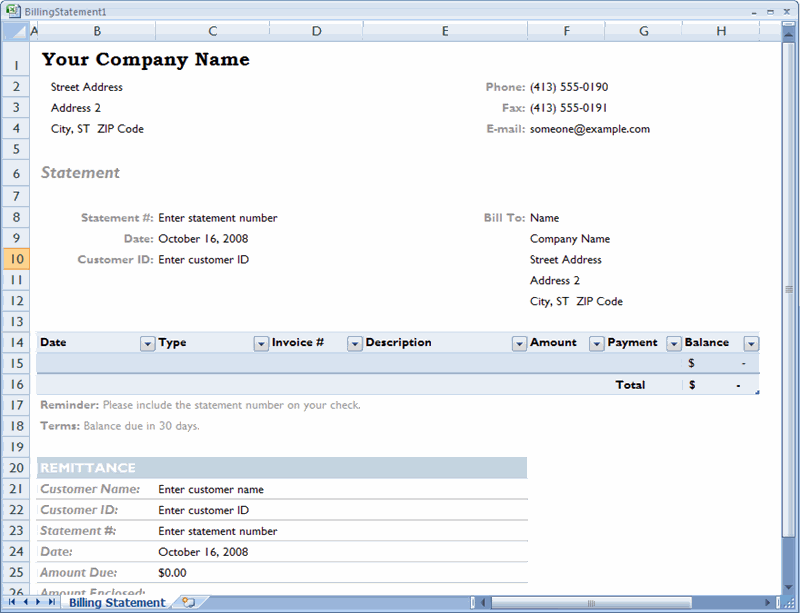This screenshot has width=800, height=613.
Task: Switch to the Billing Statement sheet tab
Action: coord(117,603)
